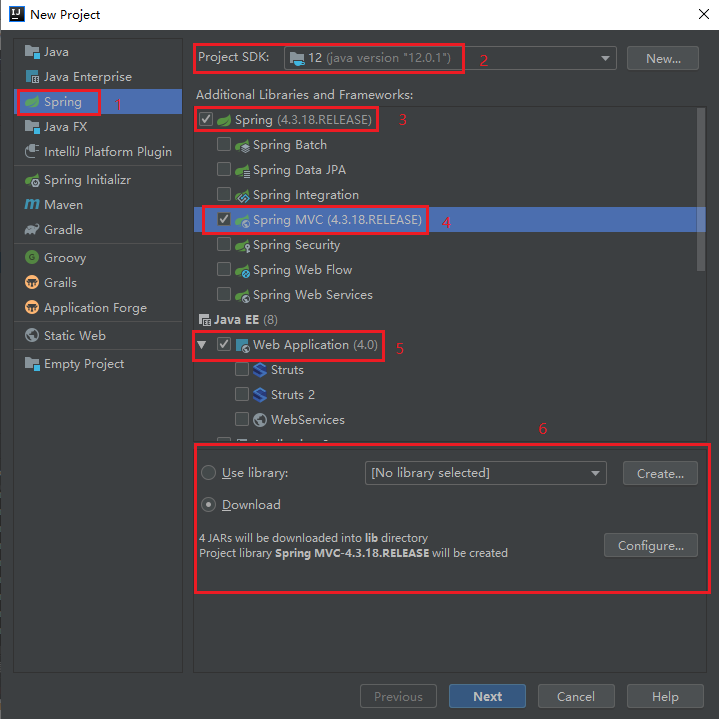Select the Empty Project type
The image size is (719, 719).
pyautogui.click(x=98, y=364)
